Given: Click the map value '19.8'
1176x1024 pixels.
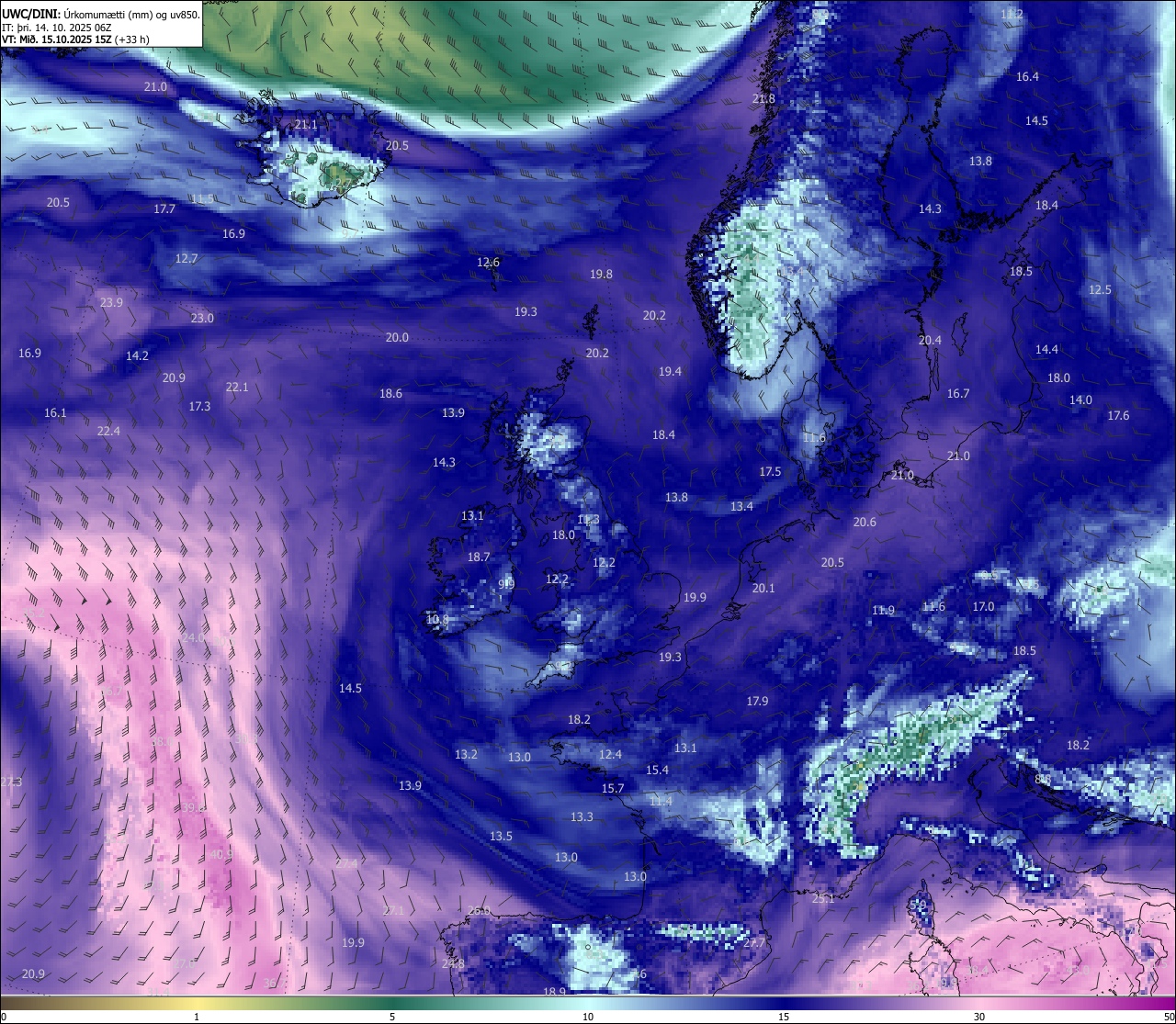Looking at the screenshot, I should tap(601, 275).
